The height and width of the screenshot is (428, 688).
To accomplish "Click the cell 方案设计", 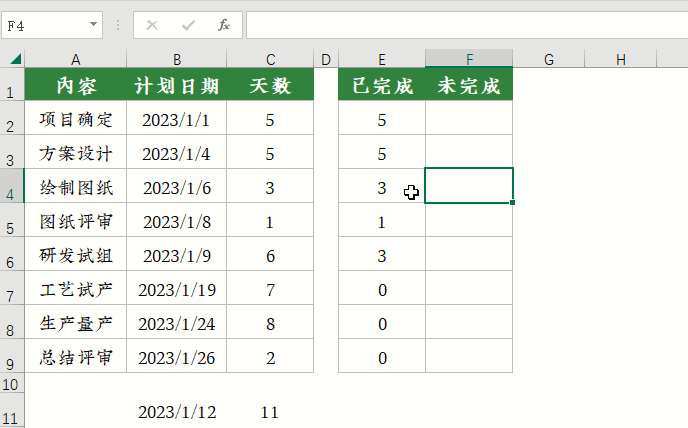I will (75, 152).
